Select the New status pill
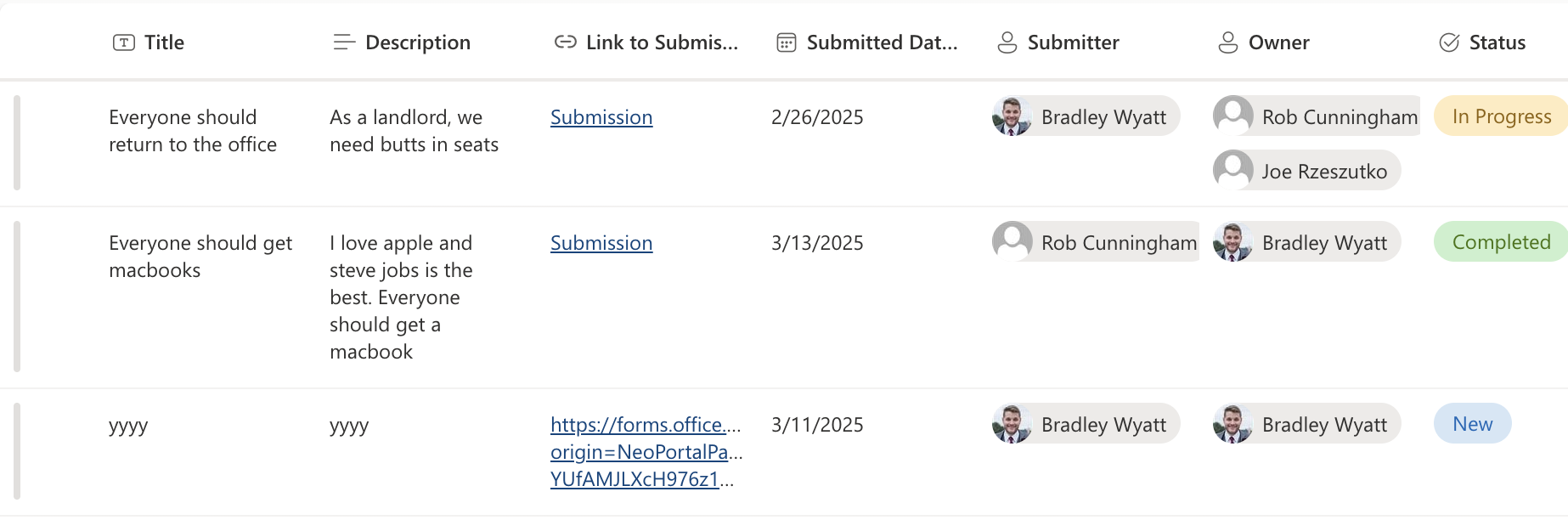The width and height of the screenshot is (1568, 520). (x=1473, y=423)
